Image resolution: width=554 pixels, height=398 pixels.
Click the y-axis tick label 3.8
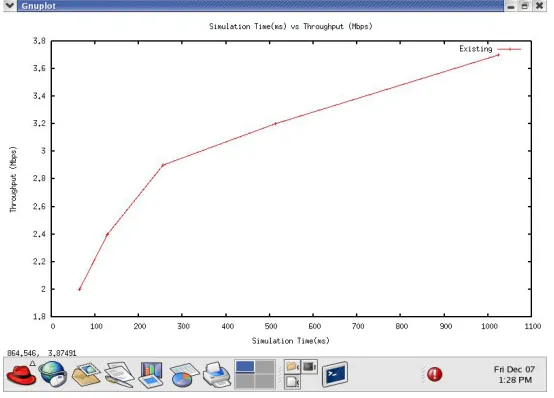[39, 41]
